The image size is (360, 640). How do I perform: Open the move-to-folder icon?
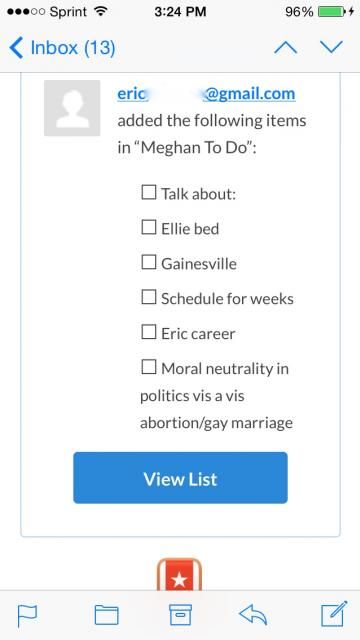tap(107, 615)
